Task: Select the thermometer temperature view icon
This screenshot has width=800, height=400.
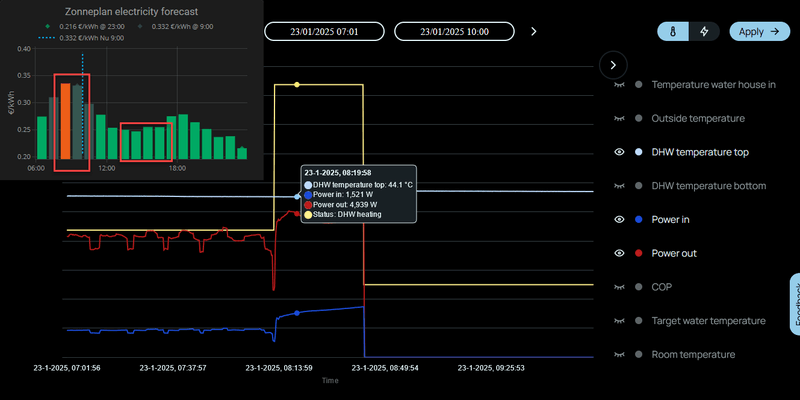Action: tap(673, 32)
